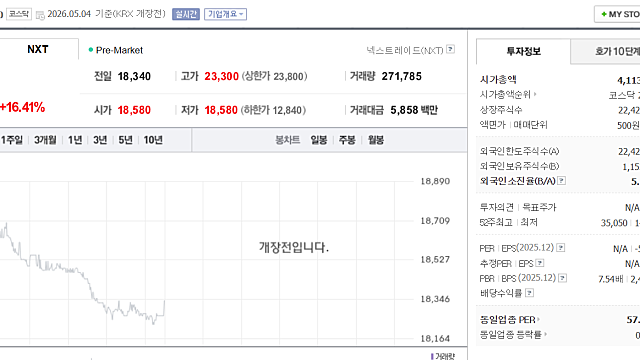Expand the 동일업종 PER arrow link
This screenshot has width=640, height=360.
coord(538,319)
